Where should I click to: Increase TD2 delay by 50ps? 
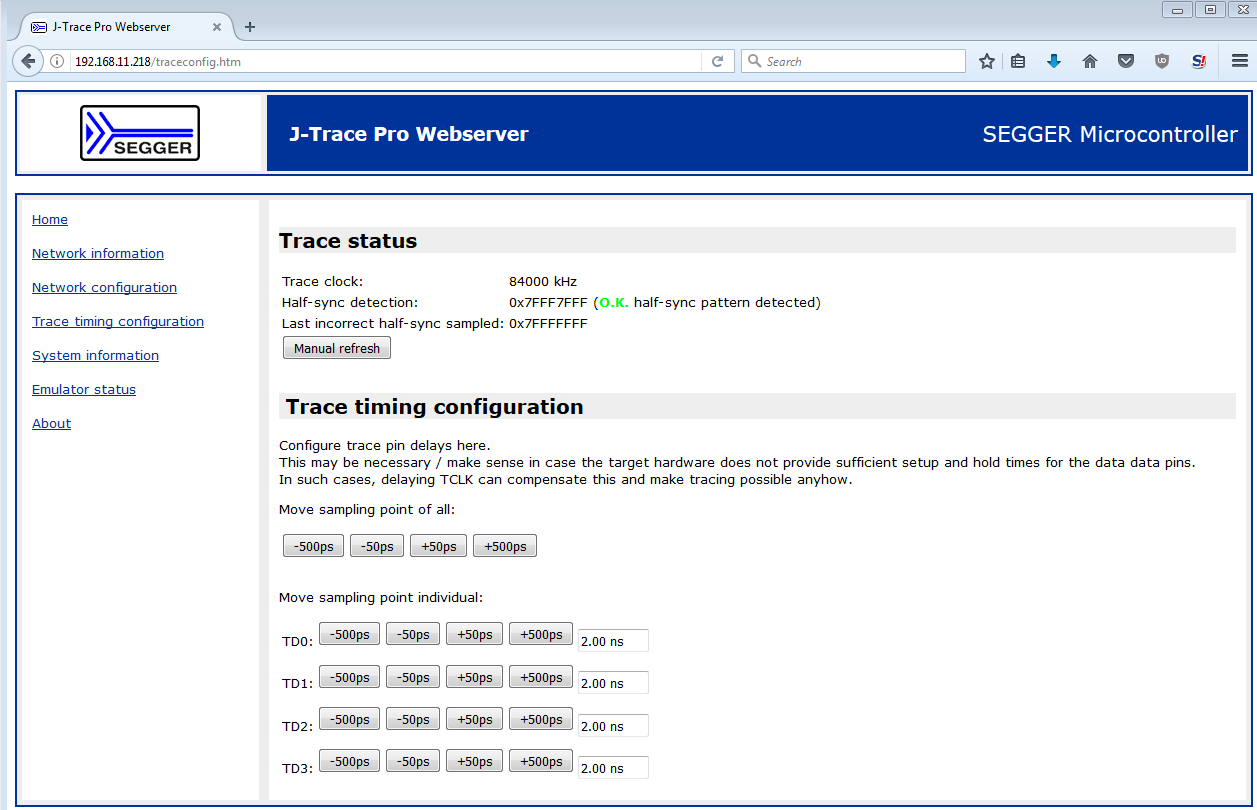pos(474,719)
